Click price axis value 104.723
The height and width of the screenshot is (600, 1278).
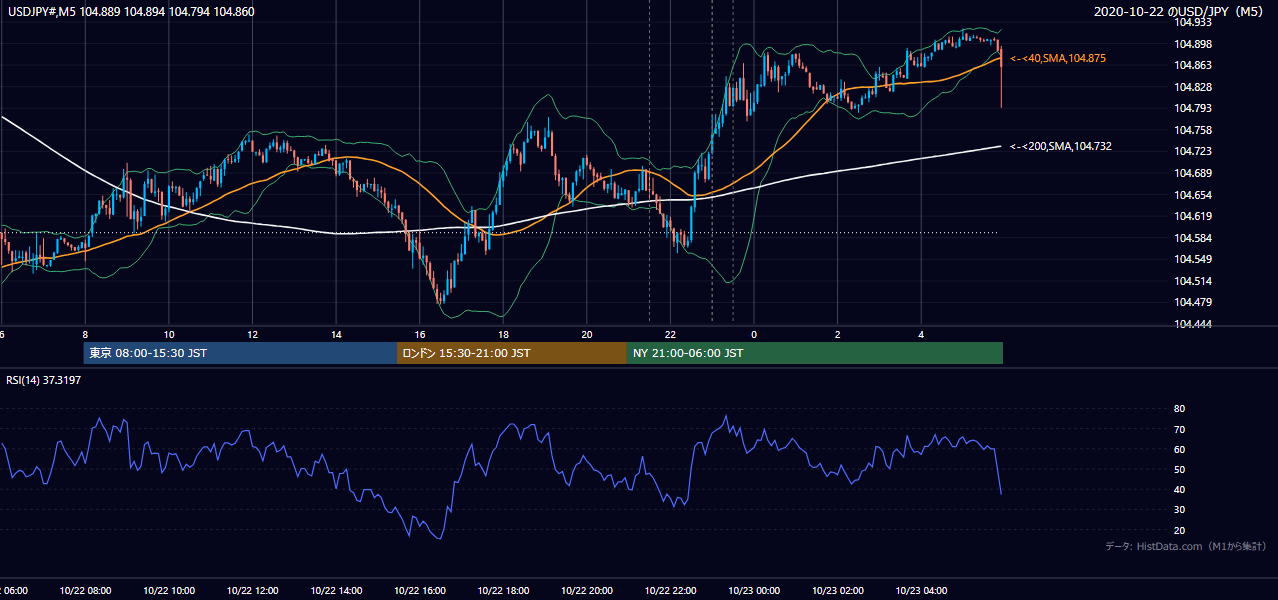click(x=1192, y=151)
